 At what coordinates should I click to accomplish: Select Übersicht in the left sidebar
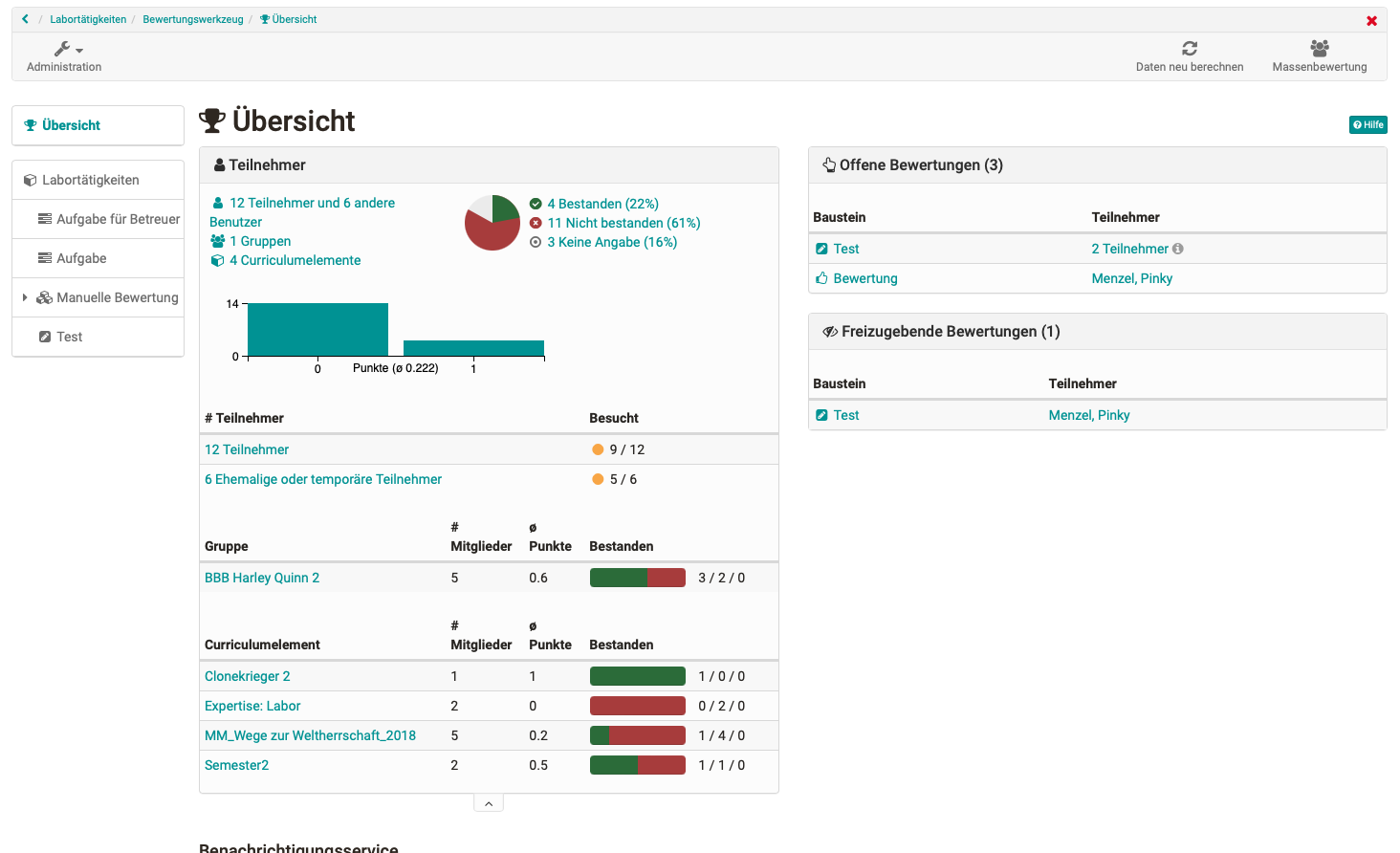click(71, 125)
